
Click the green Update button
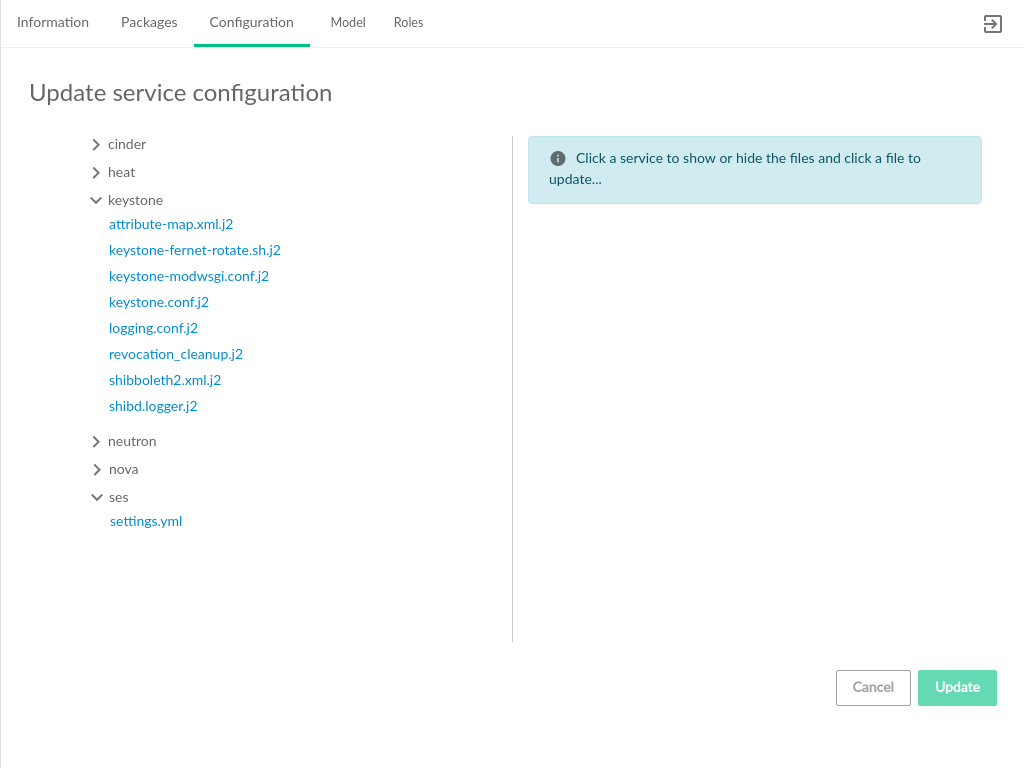[957, 688]
